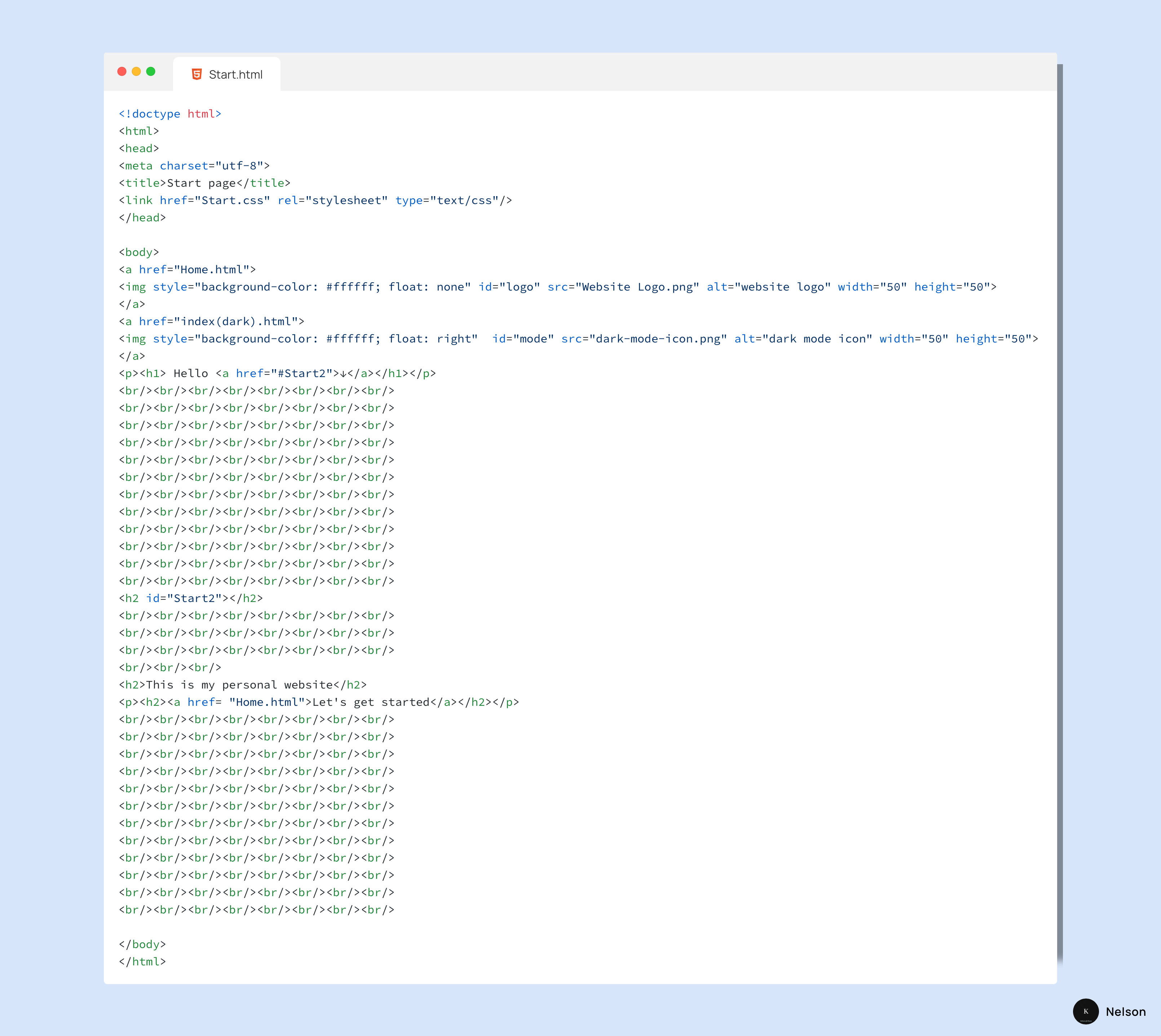Click the h2 id Start2 line
Screen dimensions: 1161x1036
click(x=191, y=598)
